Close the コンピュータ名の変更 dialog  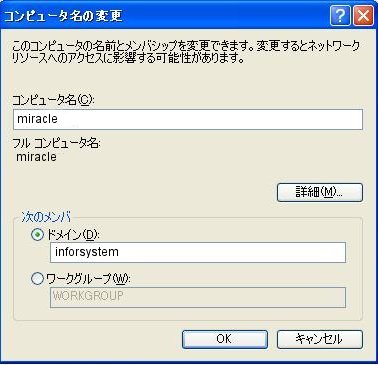click(x=363, y=15)
